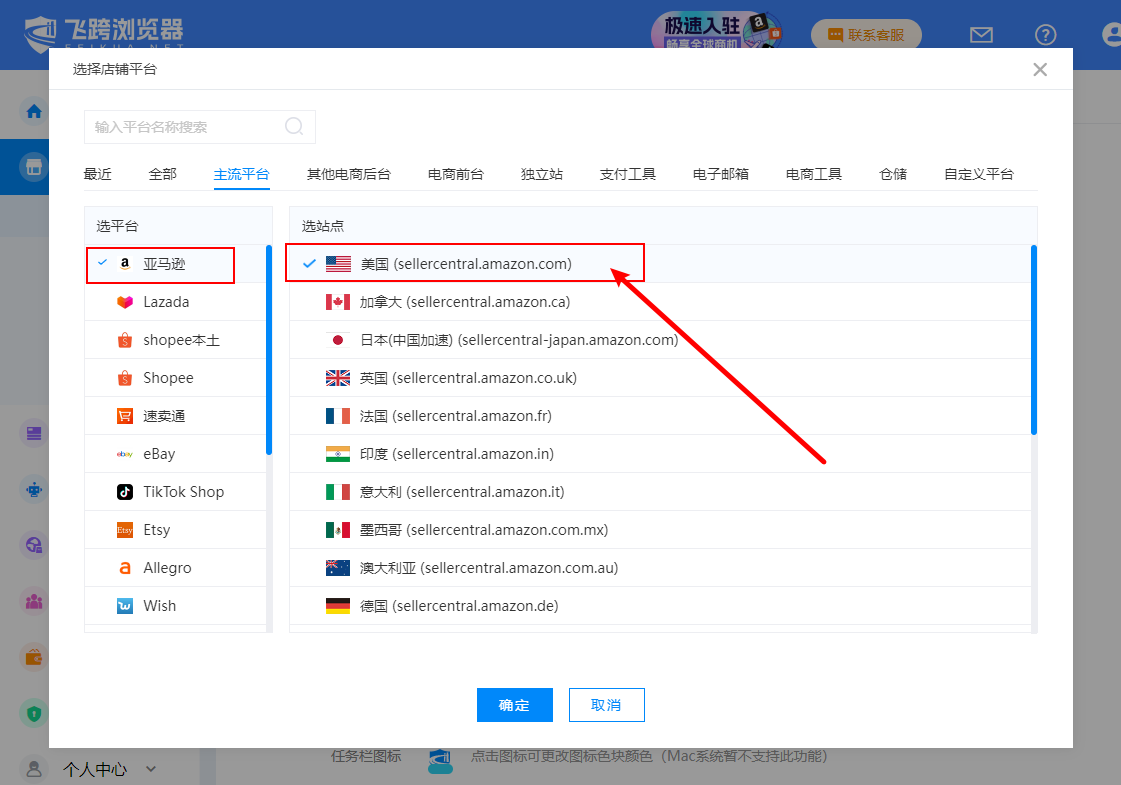Viewport: 1121px width, 785px height.
Task: Select the Wish platform icon
Action: [x=125, y=606]
